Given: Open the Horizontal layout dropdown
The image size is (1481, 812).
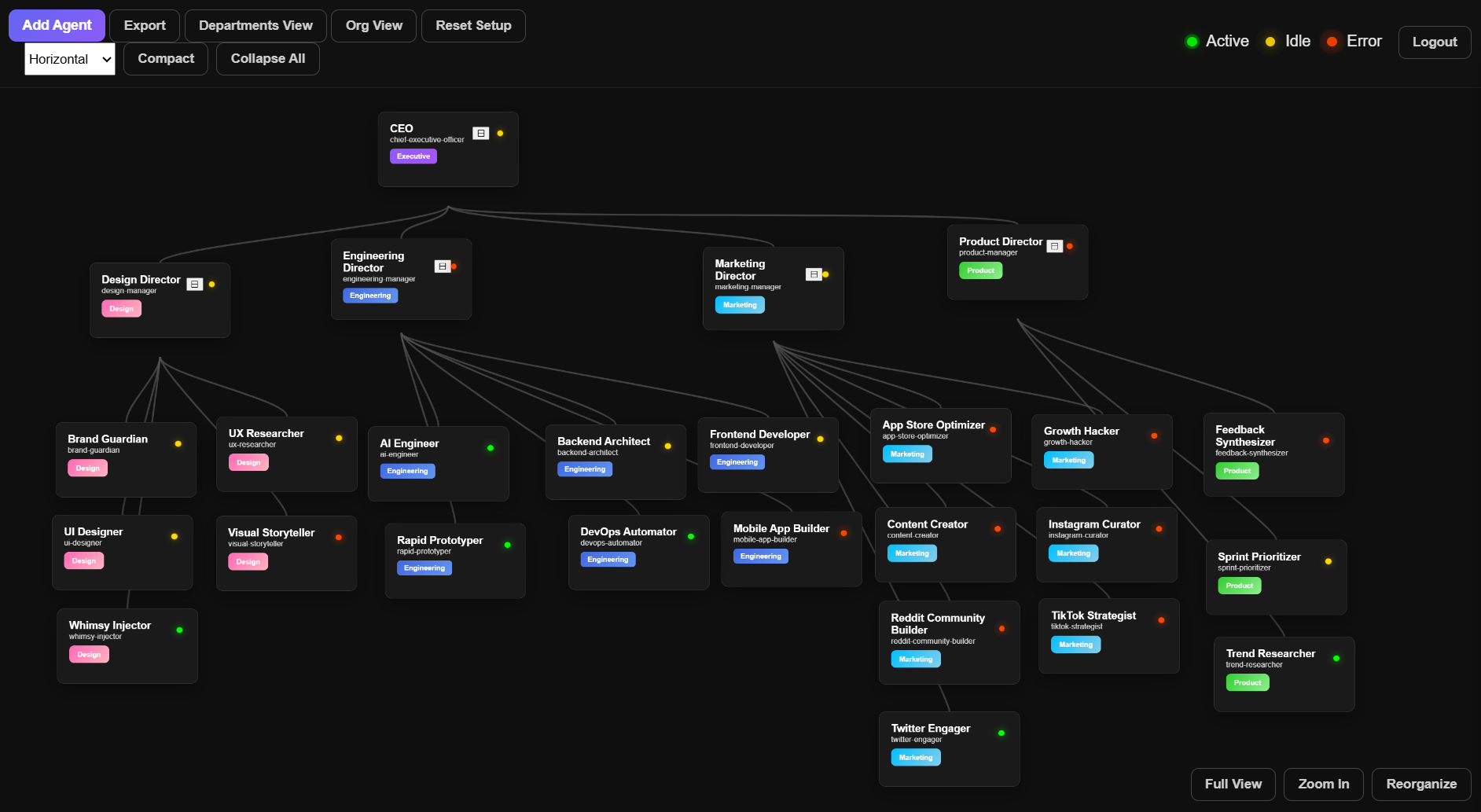Looking at the screenshot, I should pos(70,59).
